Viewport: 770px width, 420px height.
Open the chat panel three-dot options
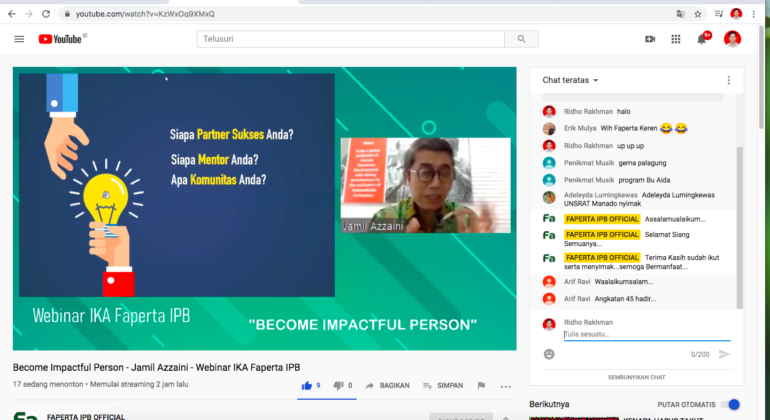click(x=729, y=80)
